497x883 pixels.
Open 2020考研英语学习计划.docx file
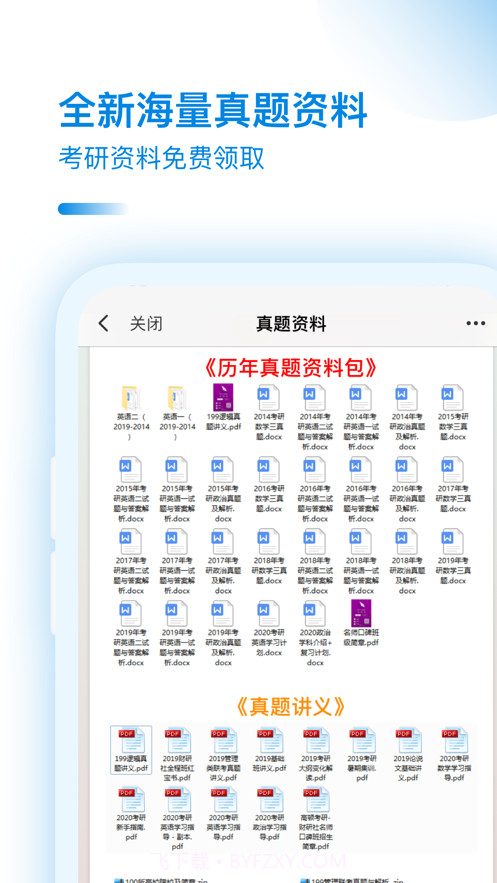pos(269,630)
